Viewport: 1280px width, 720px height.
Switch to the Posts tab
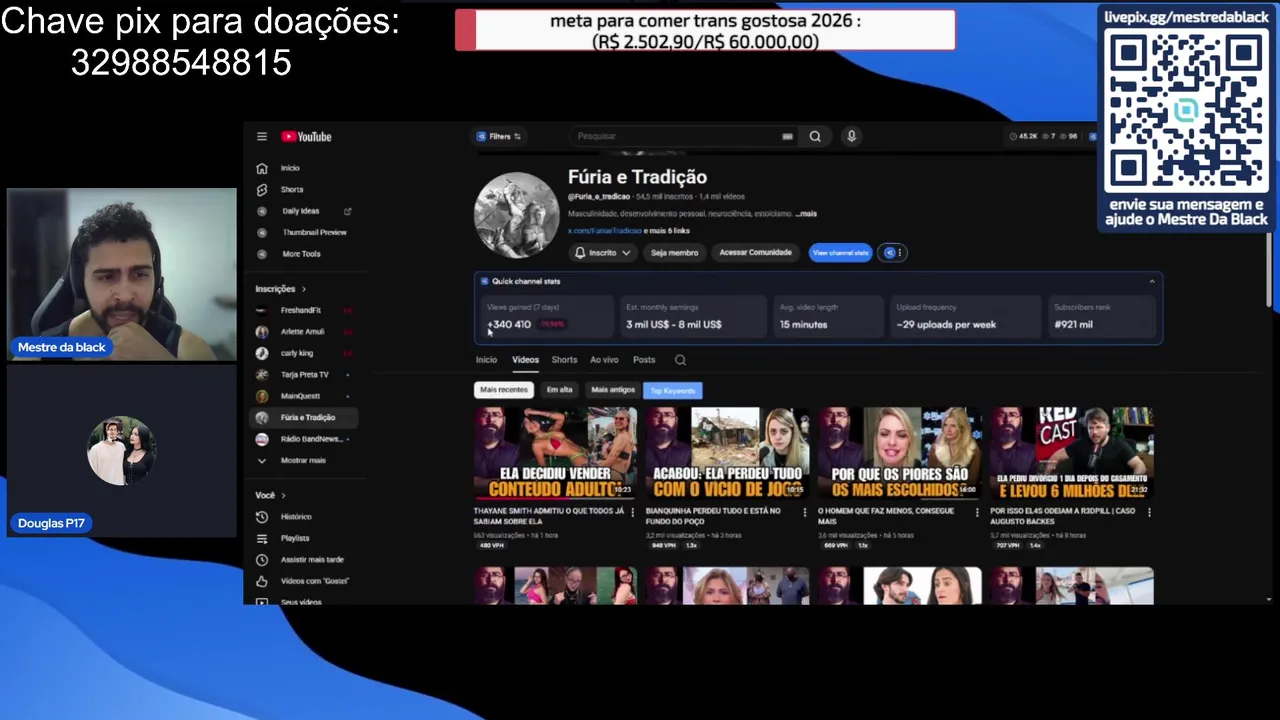(644, 360)
